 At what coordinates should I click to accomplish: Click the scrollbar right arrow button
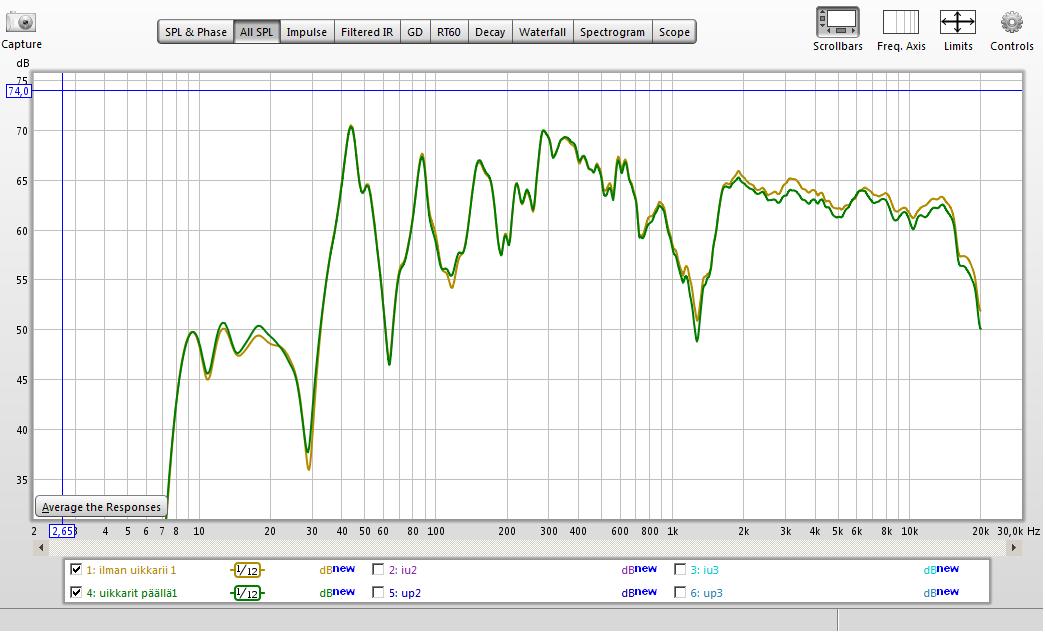click(1017, 548)
